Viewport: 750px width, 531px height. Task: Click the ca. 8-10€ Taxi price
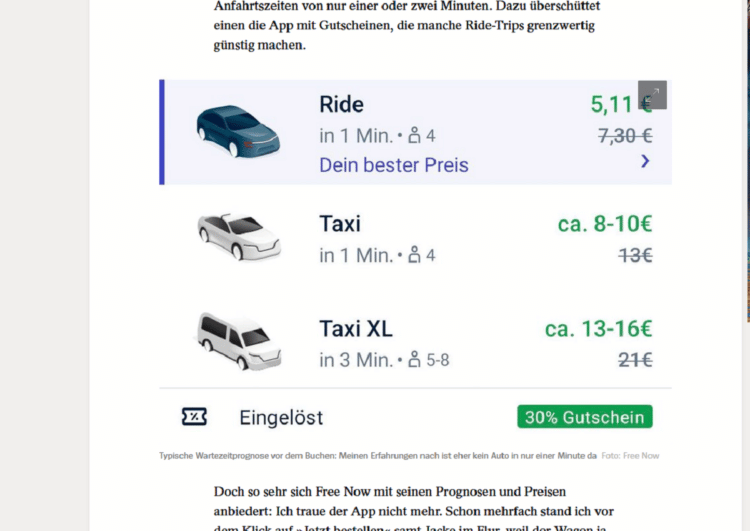pos(605,224)
